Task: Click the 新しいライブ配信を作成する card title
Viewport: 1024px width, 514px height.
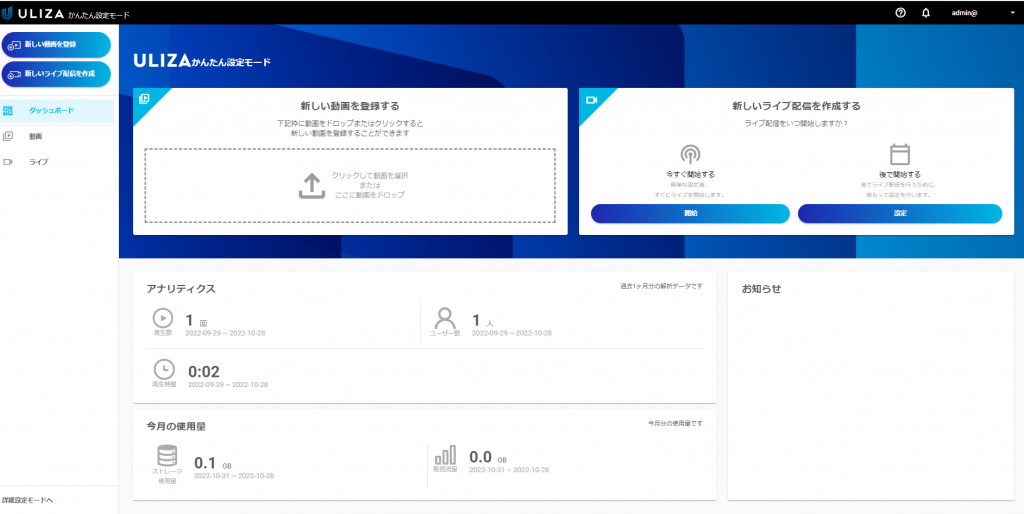Action: (x=796, y=106)
